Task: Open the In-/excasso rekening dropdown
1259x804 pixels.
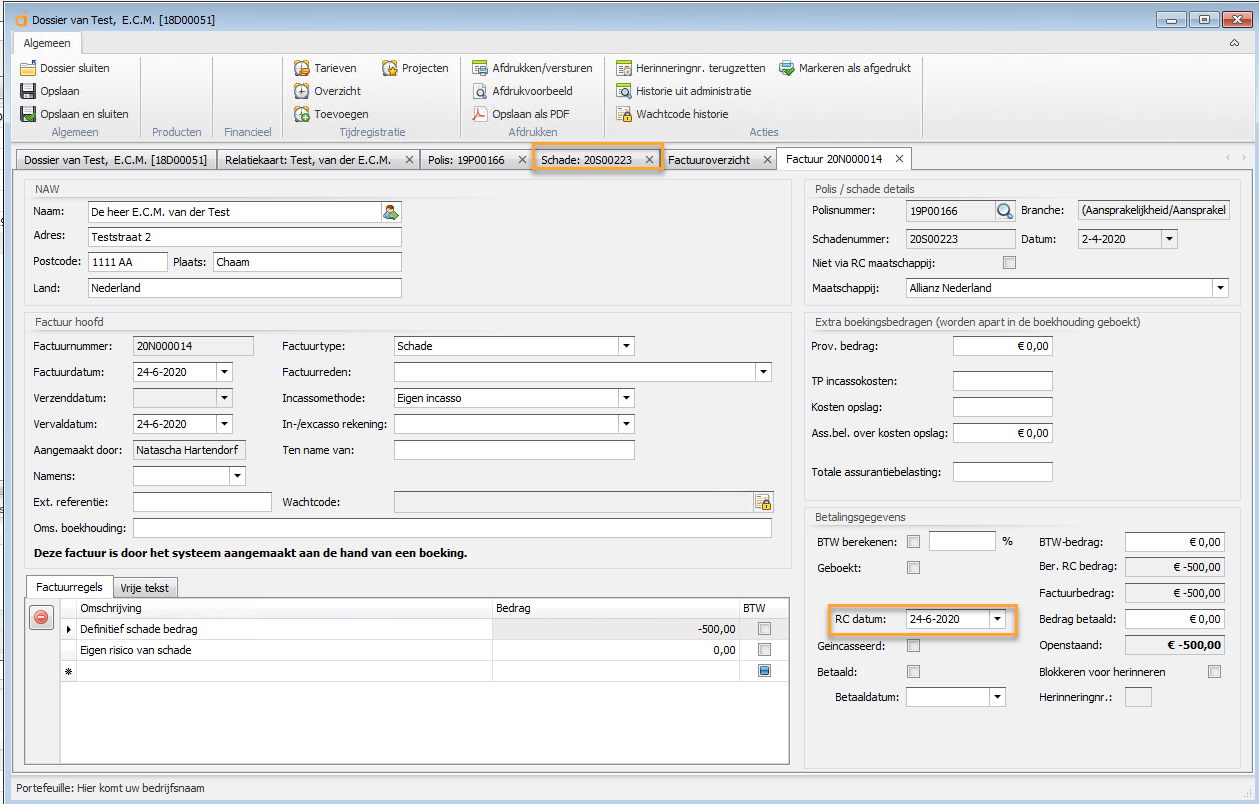Action: [x=626, y=424]
